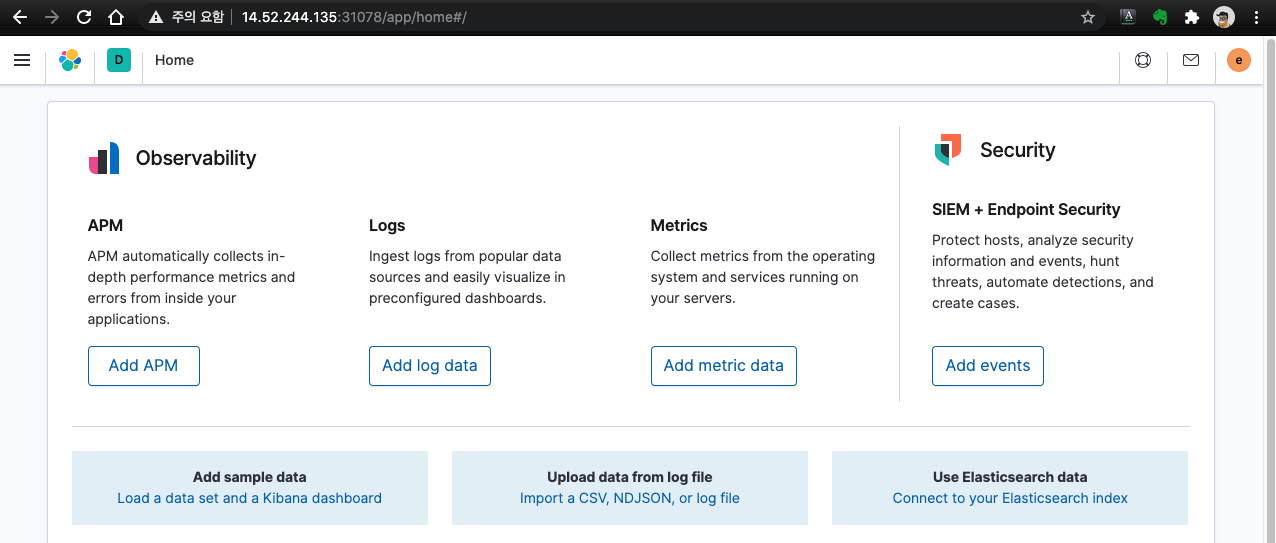
Task: Open the browser extensions puzzle icon
Action: 1191,17
